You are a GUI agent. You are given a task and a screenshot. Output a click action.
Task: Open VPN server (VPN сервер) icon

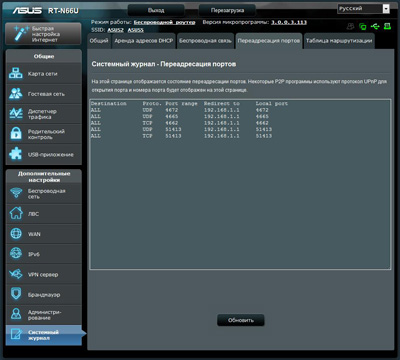pyautogui.click(x=16, y=274)
